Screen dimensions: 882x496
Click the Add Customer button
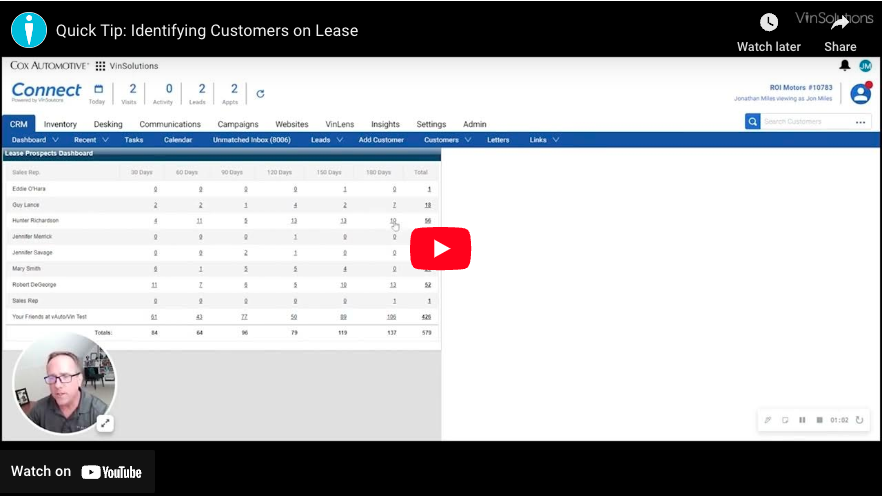(381, 140)
